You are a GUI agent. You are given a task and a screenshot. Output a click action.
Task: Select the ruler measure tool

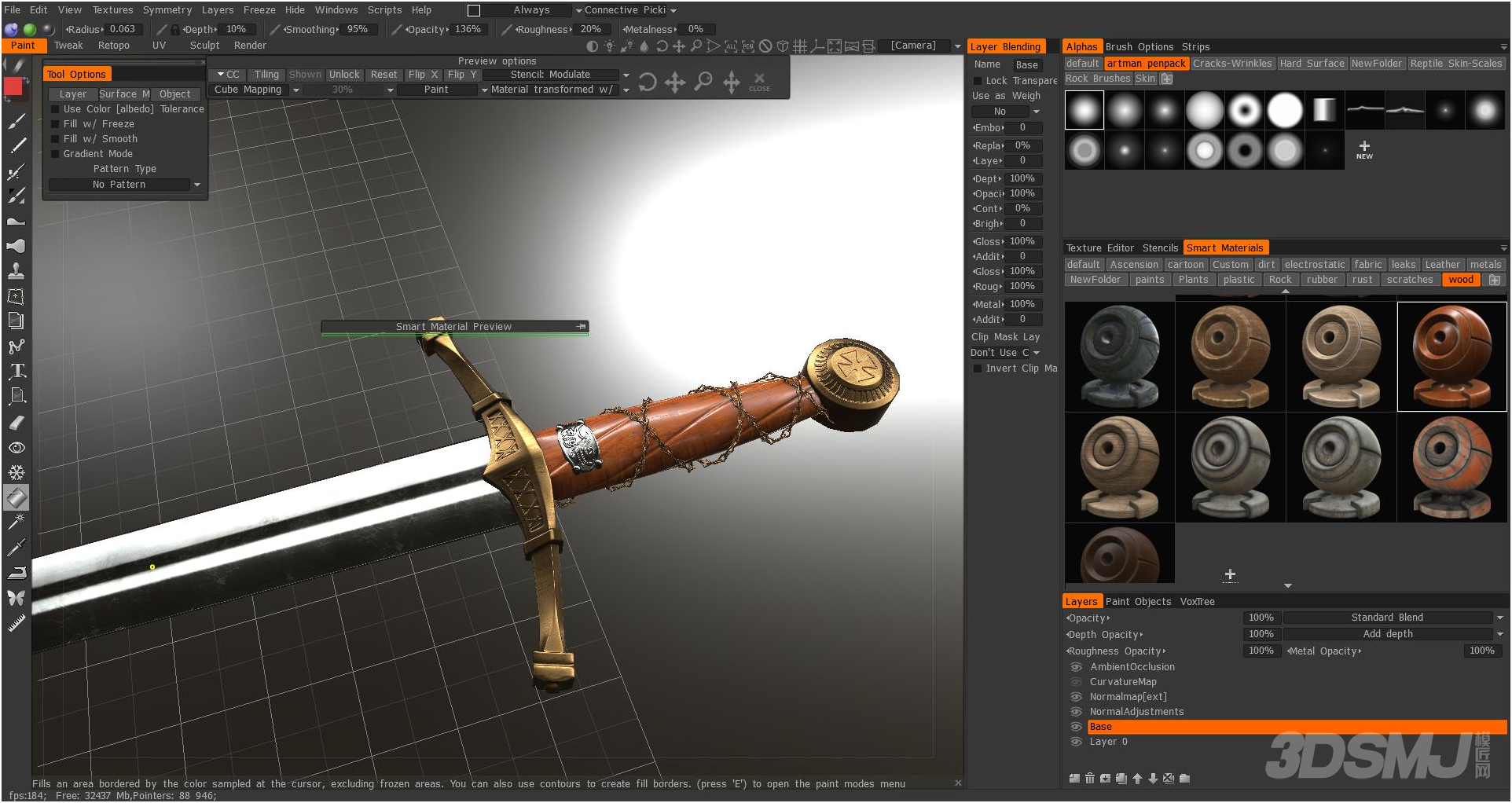tap(17, 623)
